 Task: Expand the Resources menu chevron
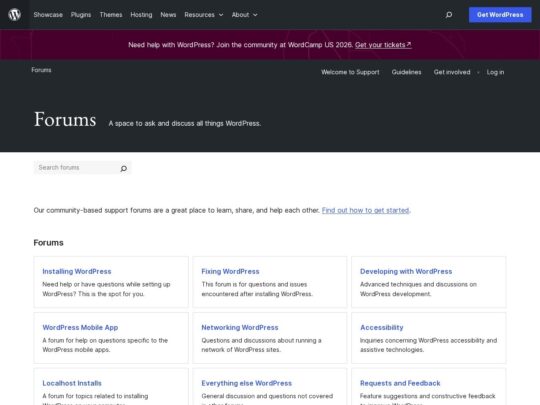[221, 15]
